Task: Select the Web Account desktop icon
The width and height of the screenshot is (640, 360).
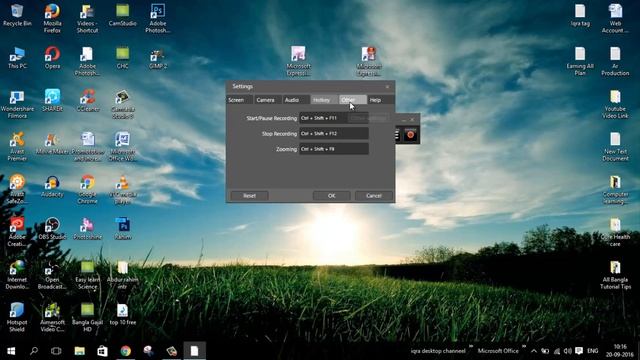Action: click(615, 19)
